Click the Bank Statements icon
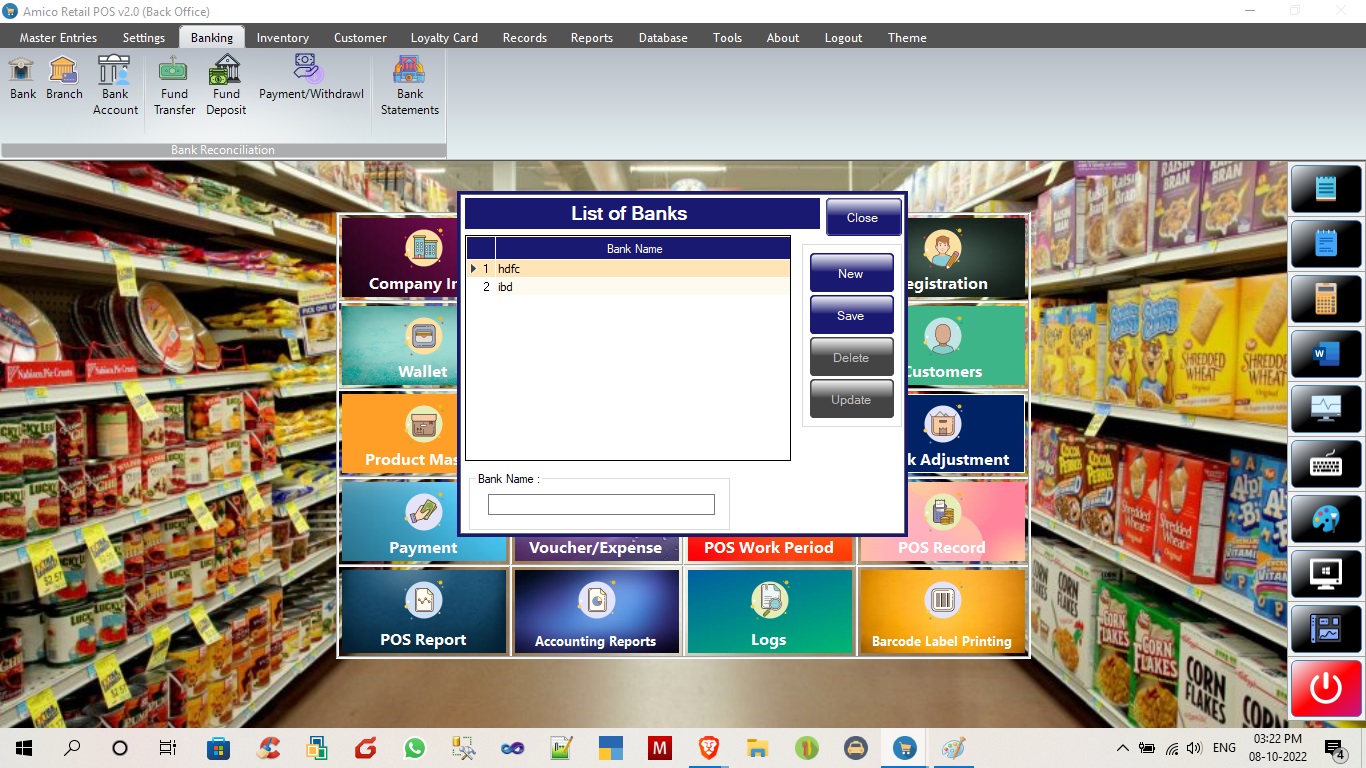 click(409, 85)
